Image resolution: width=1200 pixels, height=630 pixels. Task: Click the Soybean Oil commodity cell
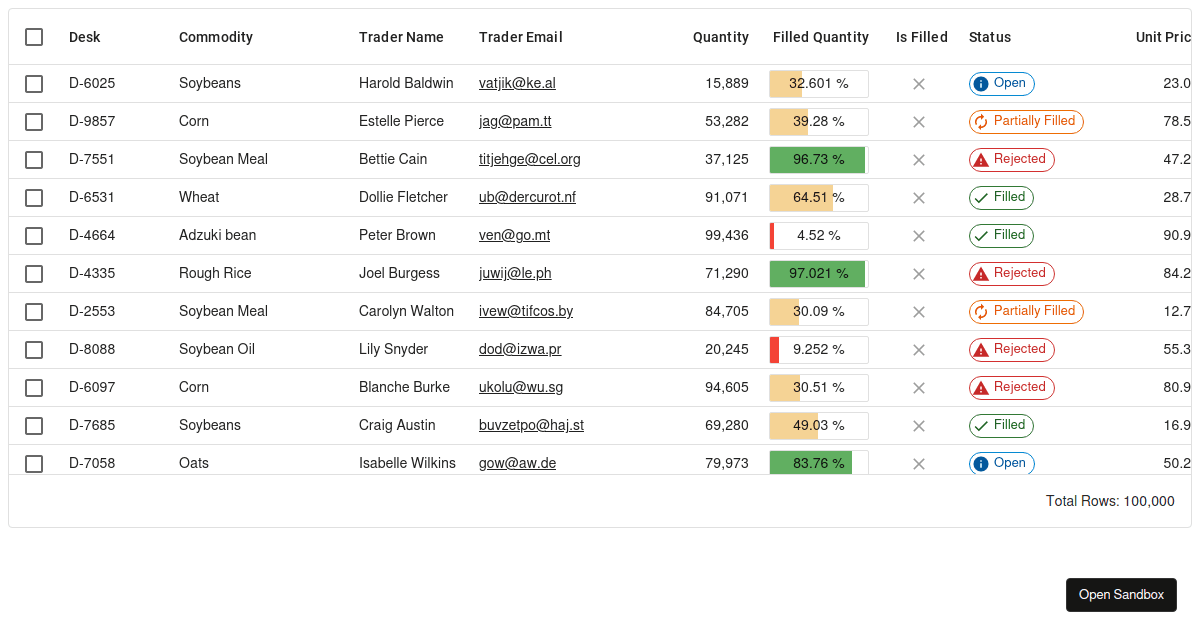click(x=217, y=349)
